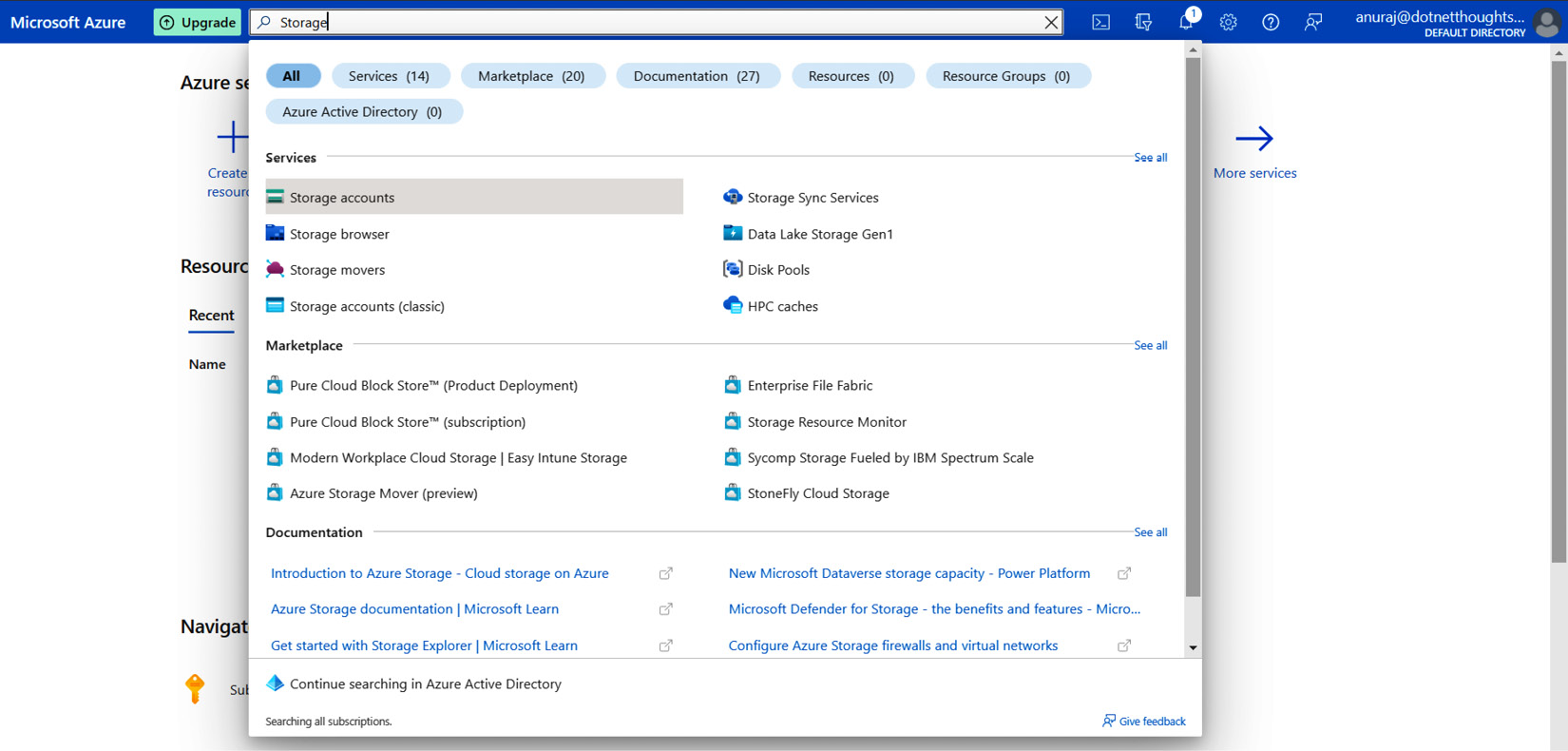Click the Storage Sync Services icon
Screen dimensions: 1568x751
(733, 197)
